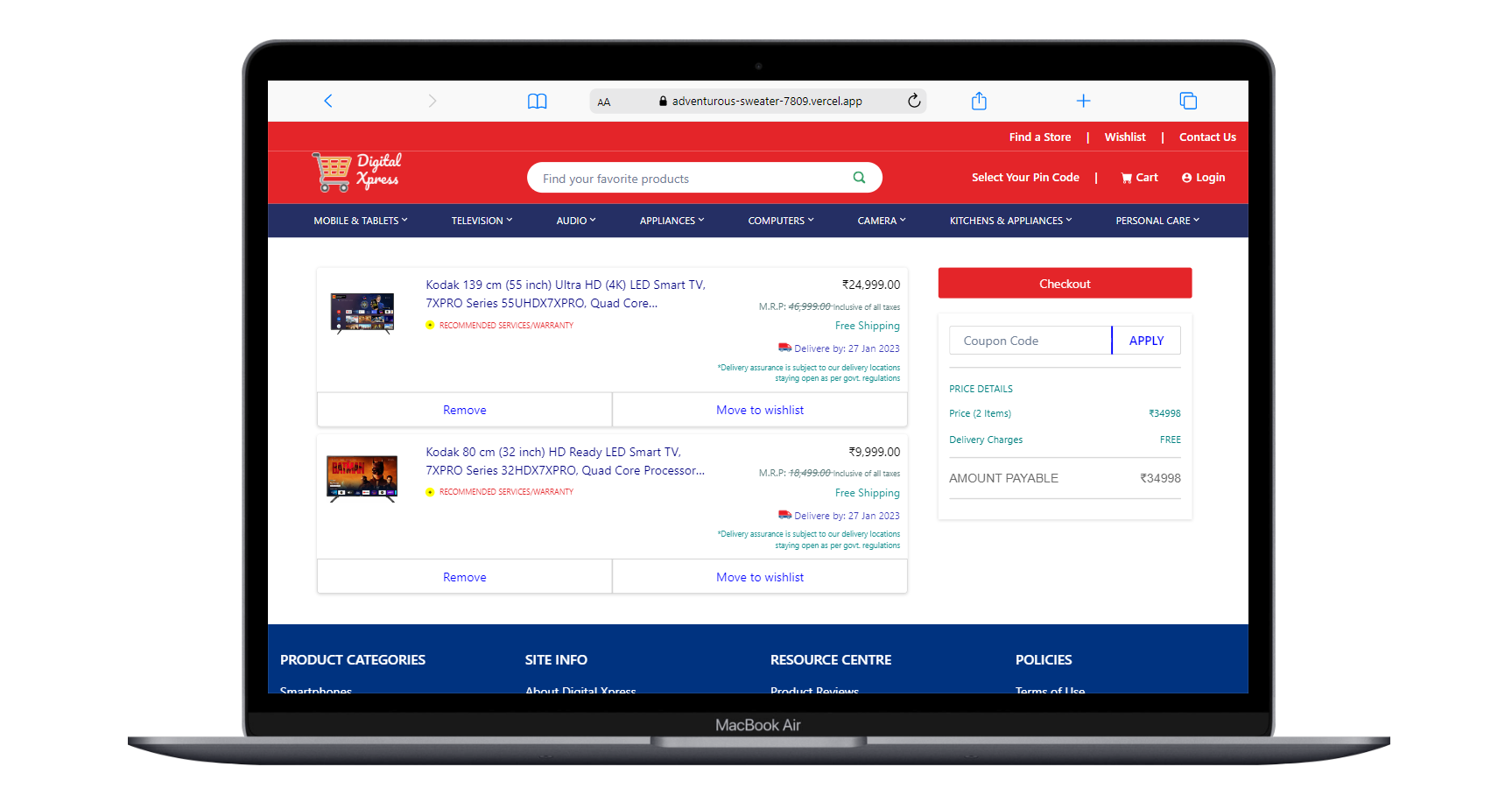
Task: Click the Coupon Code field
Action: tap(1030, 341)
